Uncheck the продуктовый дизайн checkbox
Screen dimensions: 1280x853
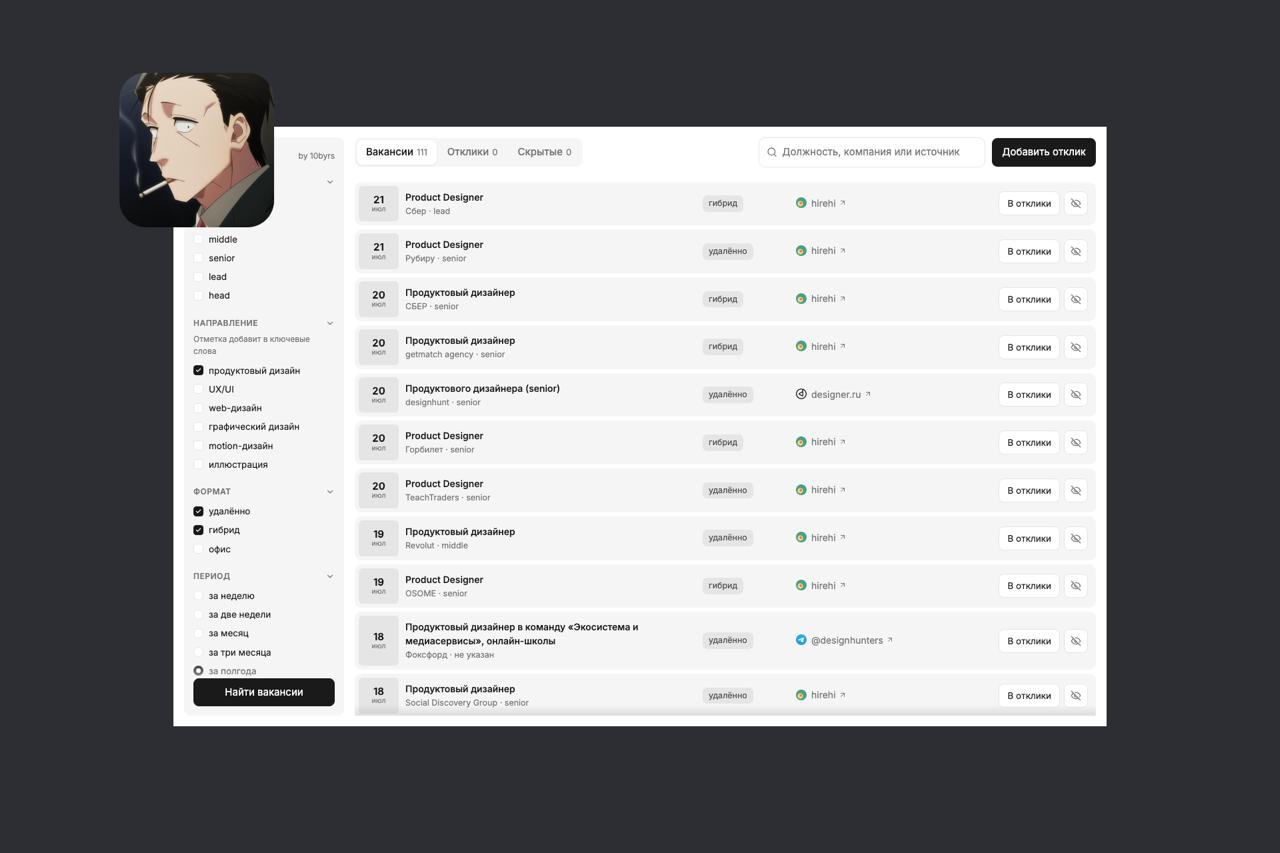[198, 371]
